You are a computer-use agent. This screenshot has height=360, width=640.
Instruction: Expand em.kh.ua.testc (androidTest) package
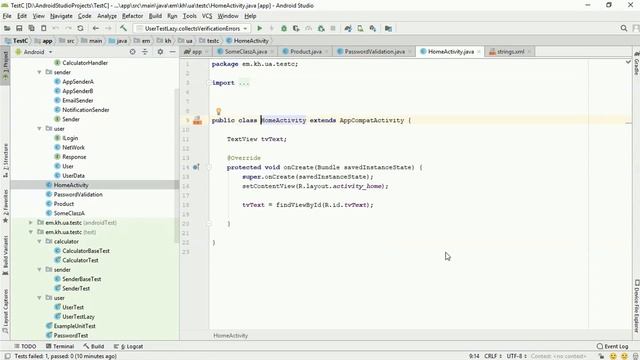coord(31,222)
